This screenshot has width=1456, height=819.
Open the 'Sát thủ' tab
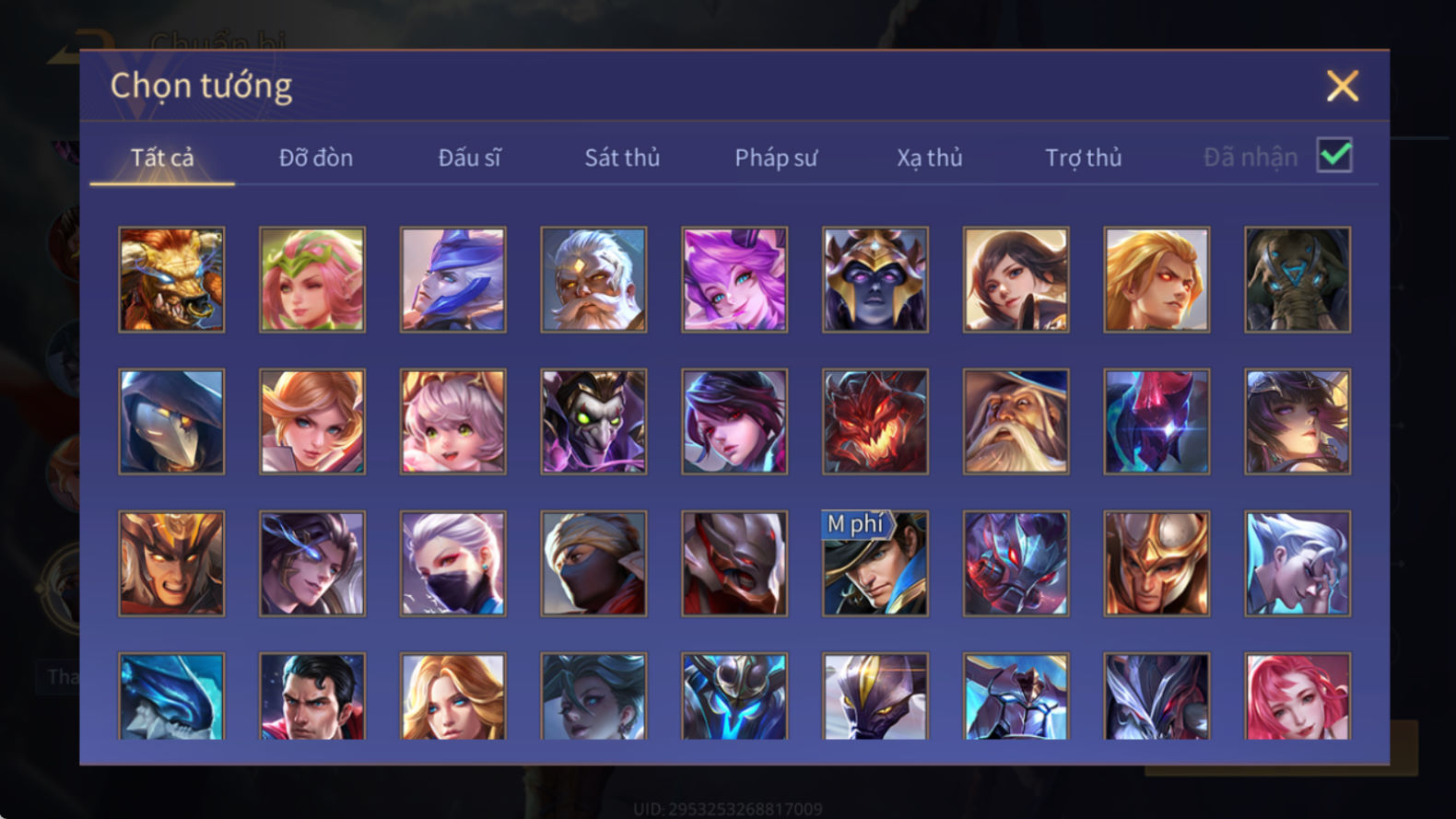(622, 158)
